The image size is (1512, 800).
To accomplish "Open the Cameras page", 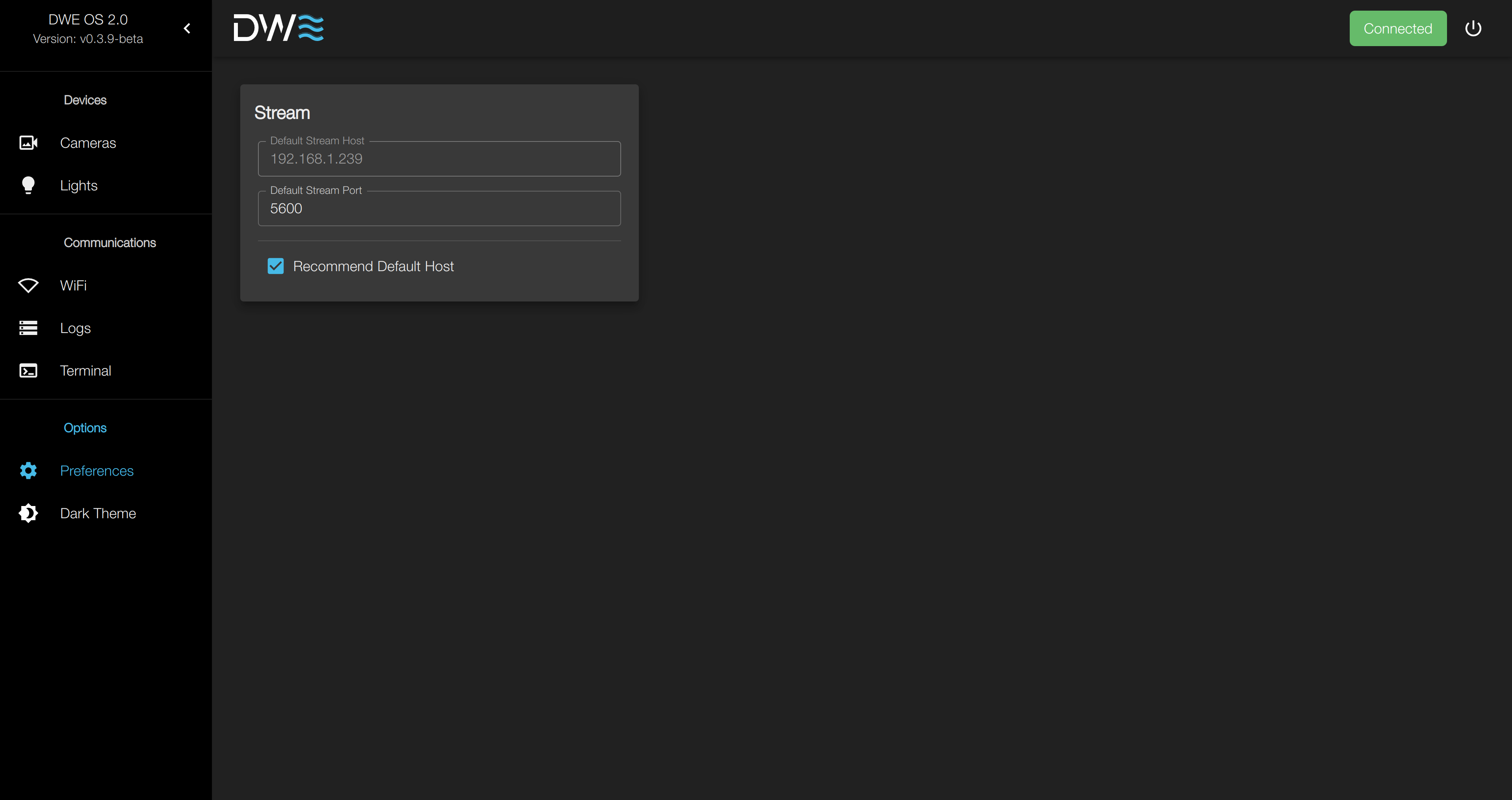I will (88, 143).
